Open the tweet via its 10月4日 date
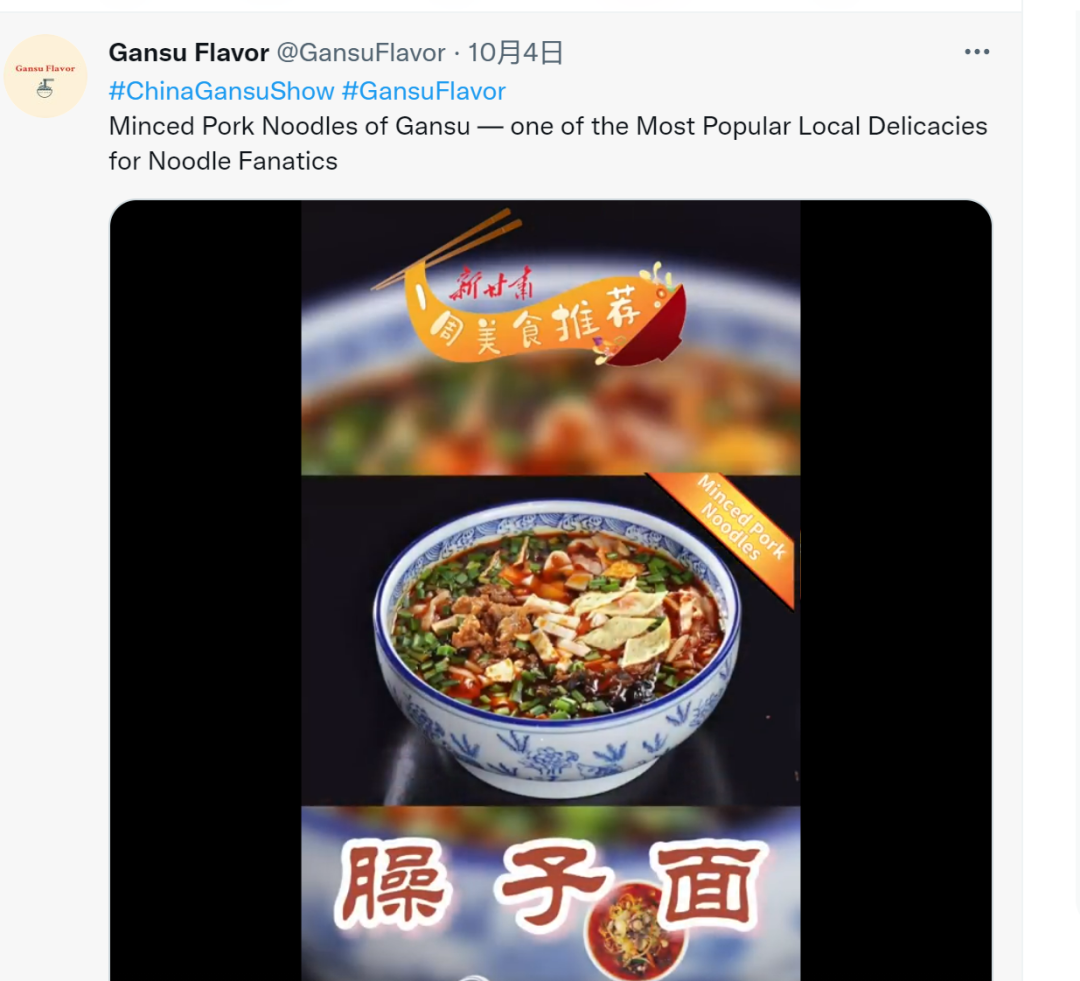1080x981 pixels. 515,53
